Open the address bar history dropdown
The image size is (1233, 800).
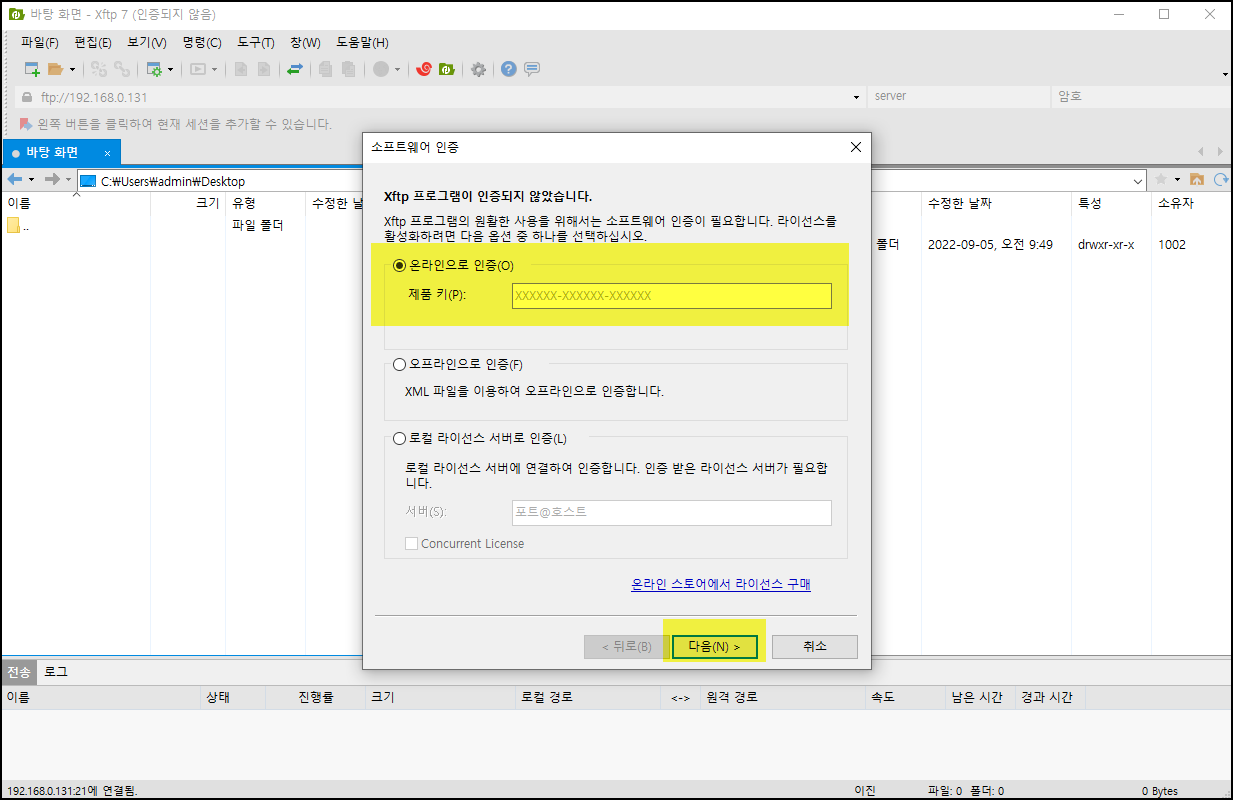(856, 97)
